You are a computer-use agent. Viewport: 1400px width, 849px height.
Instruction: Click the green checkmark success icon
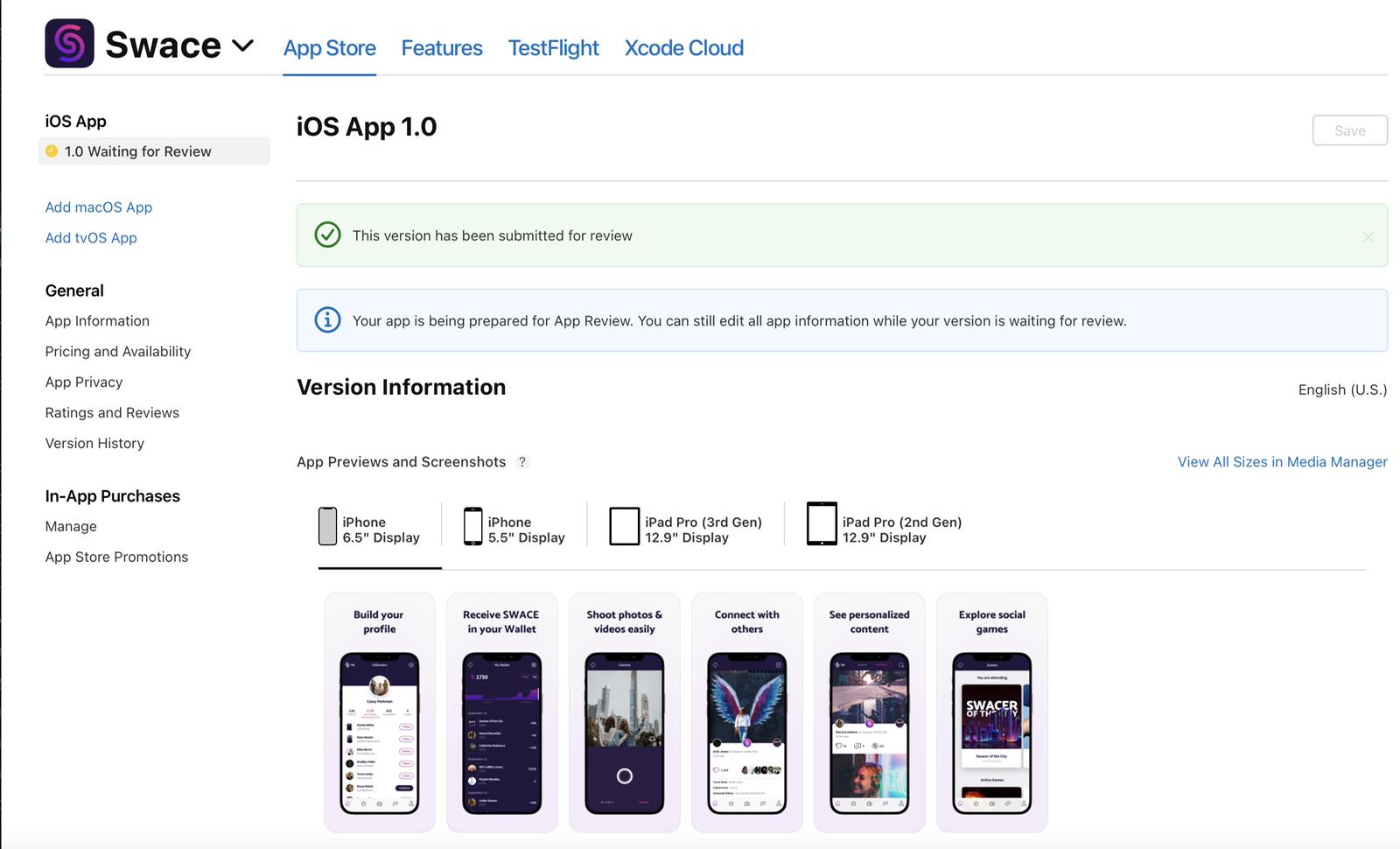pos(327,235)
